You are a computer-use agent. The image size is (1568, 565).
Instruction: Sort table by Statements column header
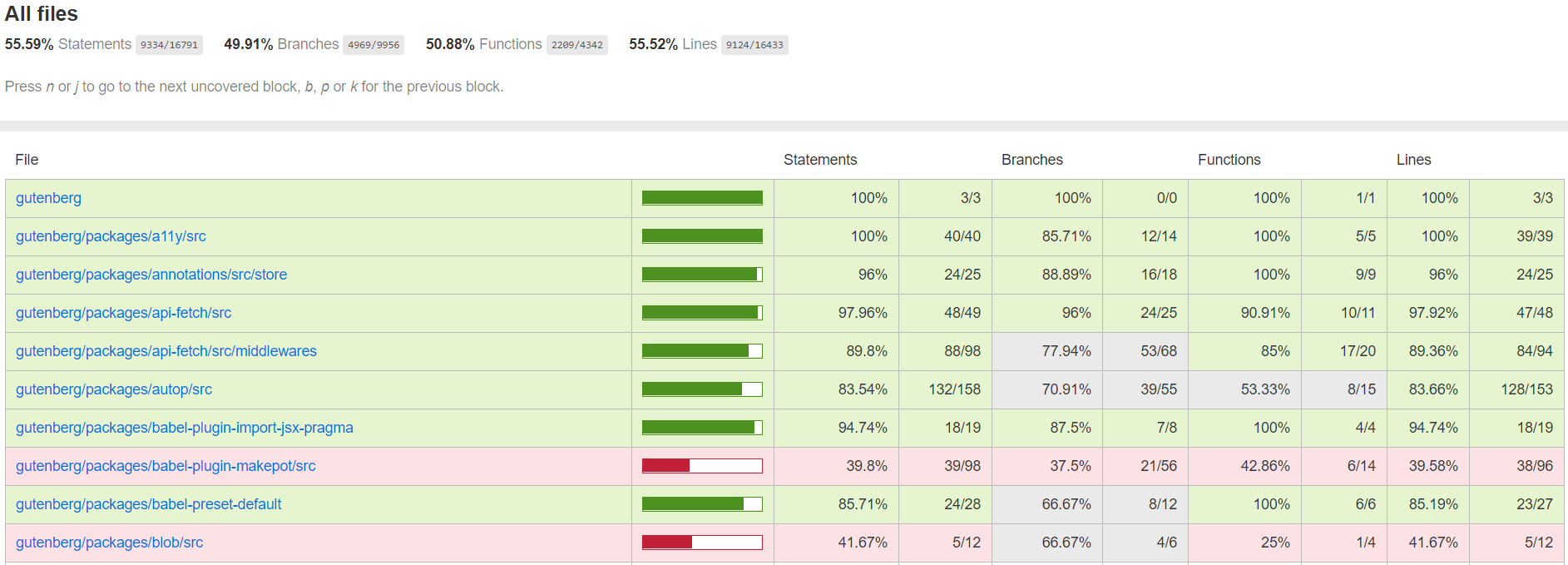[820, 160]
